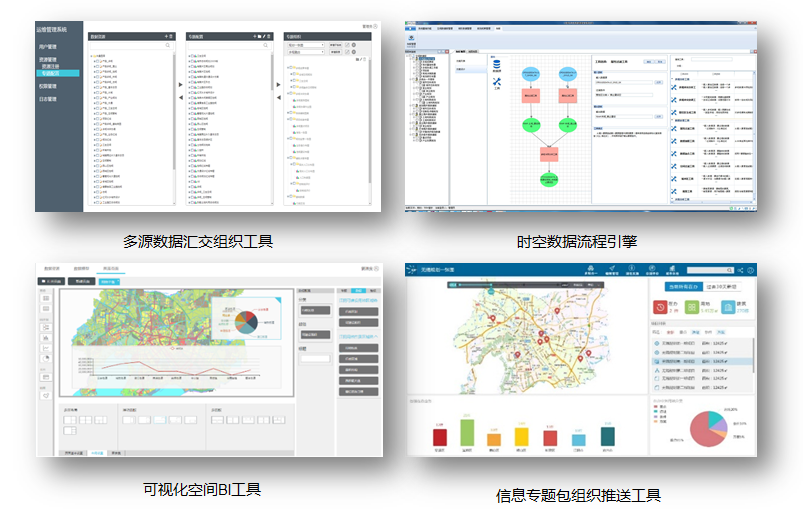Click blue building icon stat card

click(728, 307)
